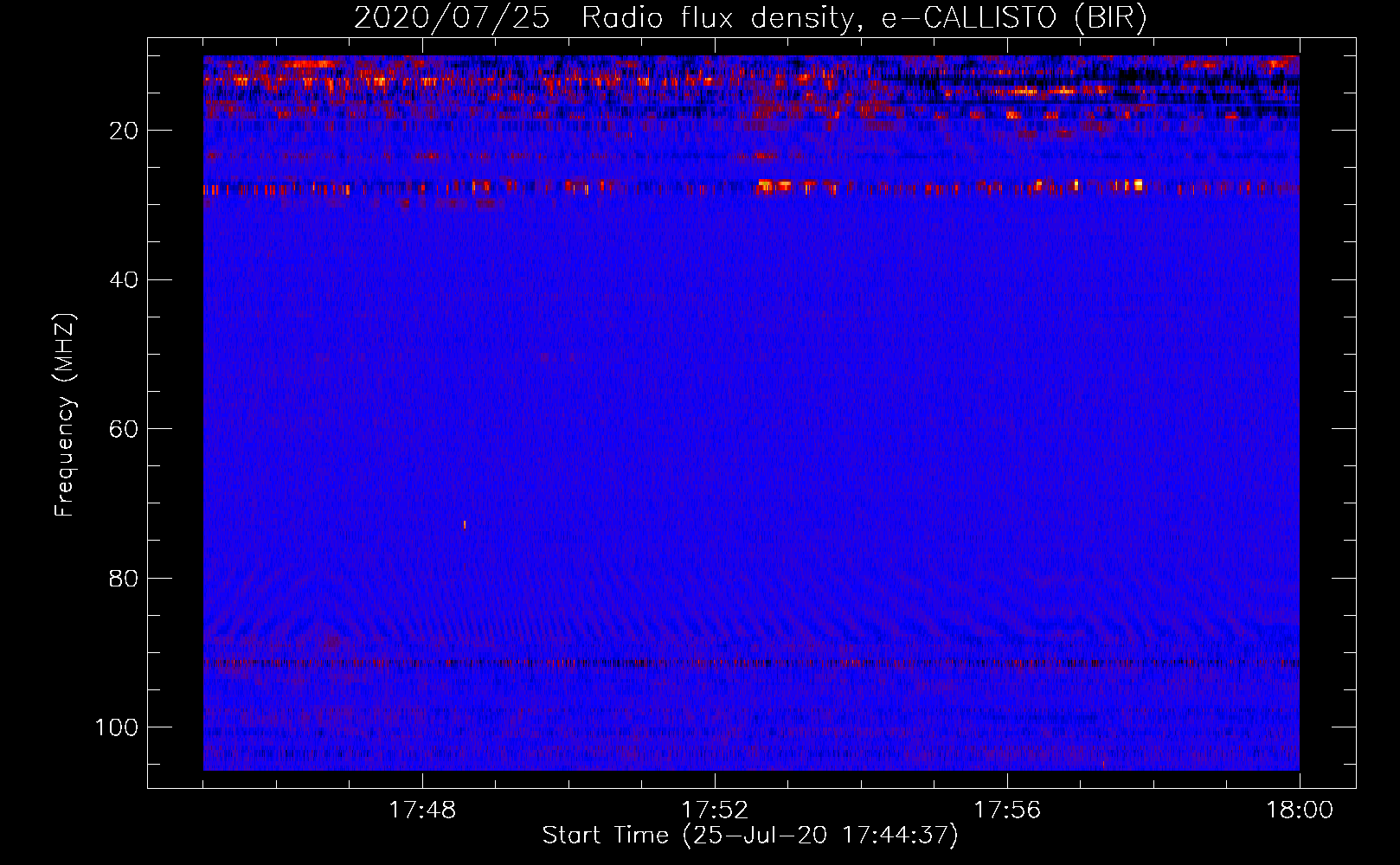Image resolution: width=1400 pixels, height=865 pixels.
Task: Click the 'Frequency (MHZ)' axis label
Action: (x=65, y=415)
